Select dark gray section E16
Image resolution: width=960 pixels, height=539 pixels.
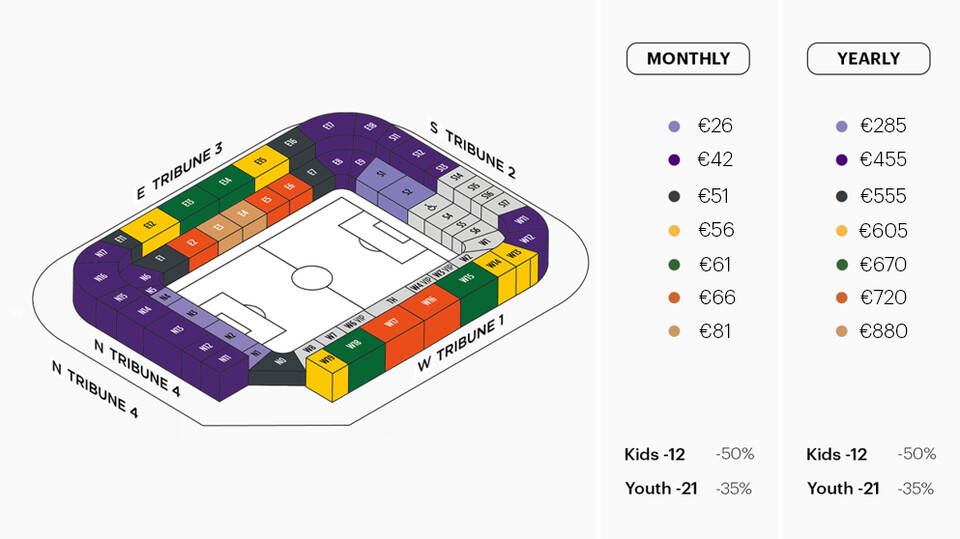click(291, 143)
